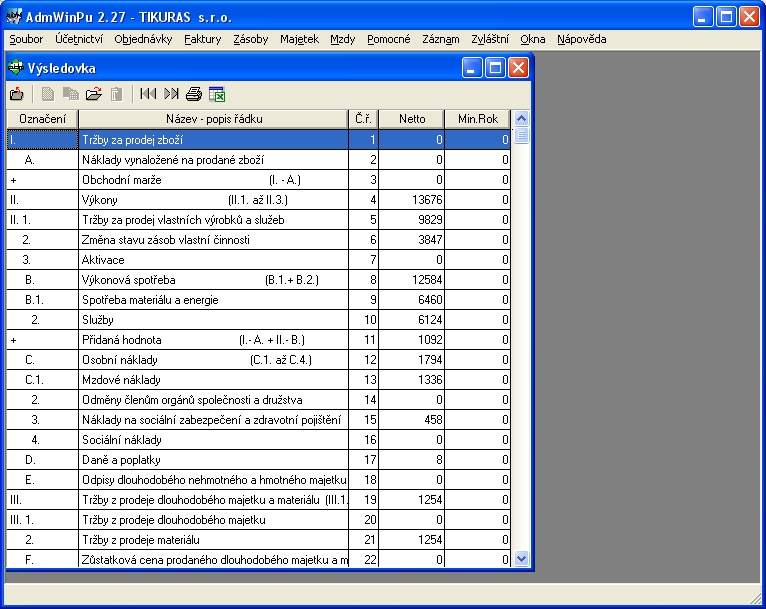Click the table scrollbar up arrow
766x609 pixels.
(x=521, y=119)
